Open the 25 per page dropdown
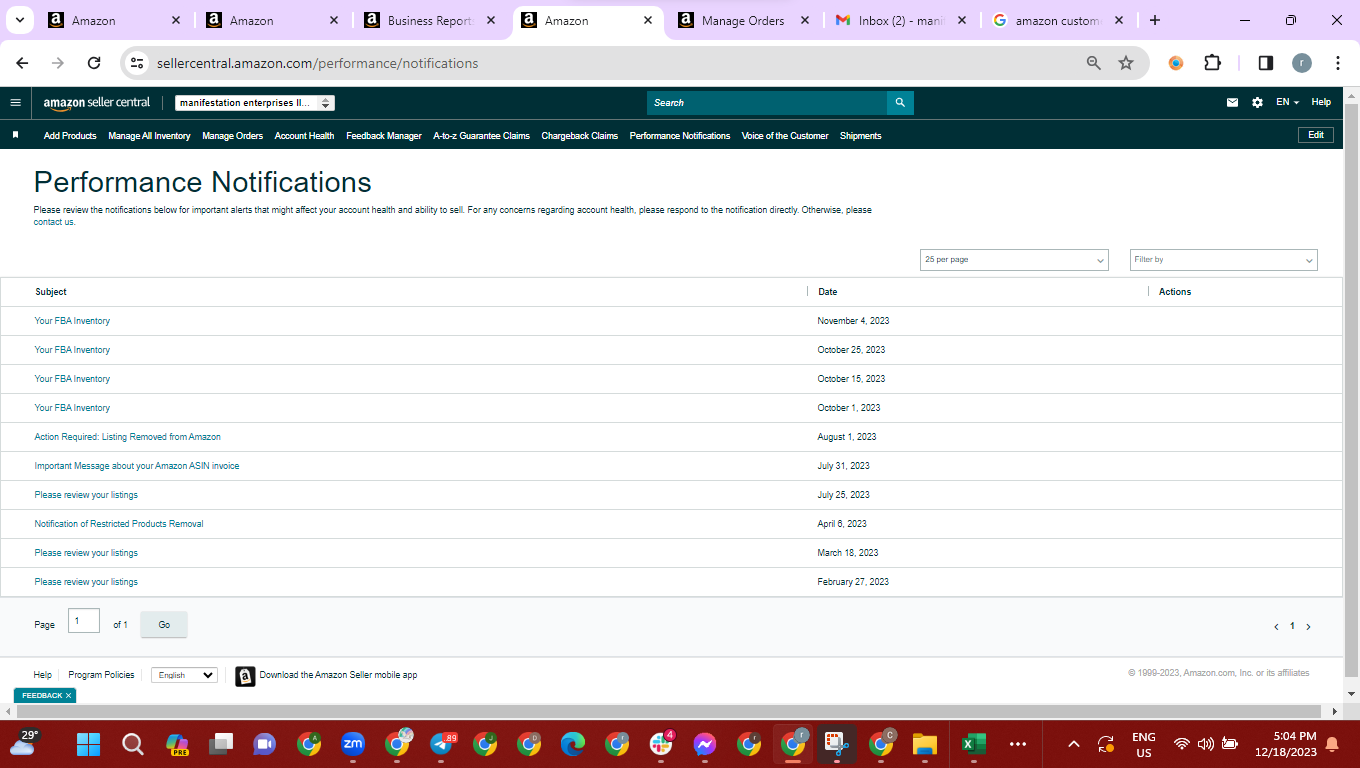 point(1014,260)
